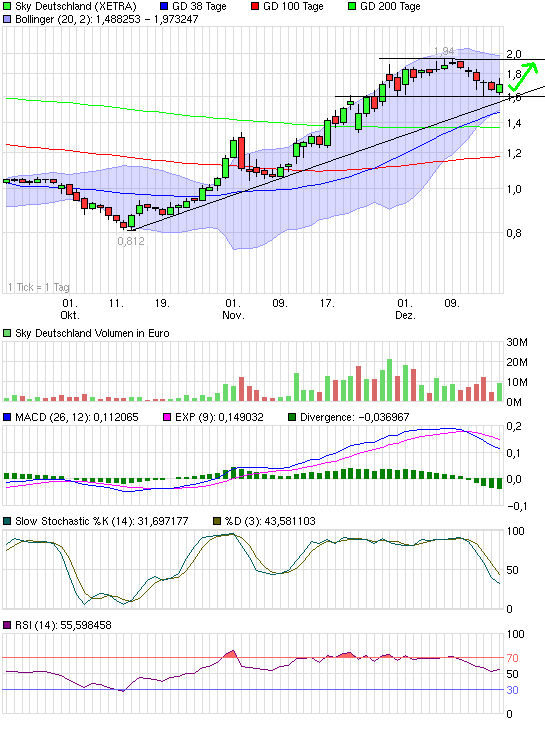Click '%D (3): 43,581103' label

pos(270,521)
